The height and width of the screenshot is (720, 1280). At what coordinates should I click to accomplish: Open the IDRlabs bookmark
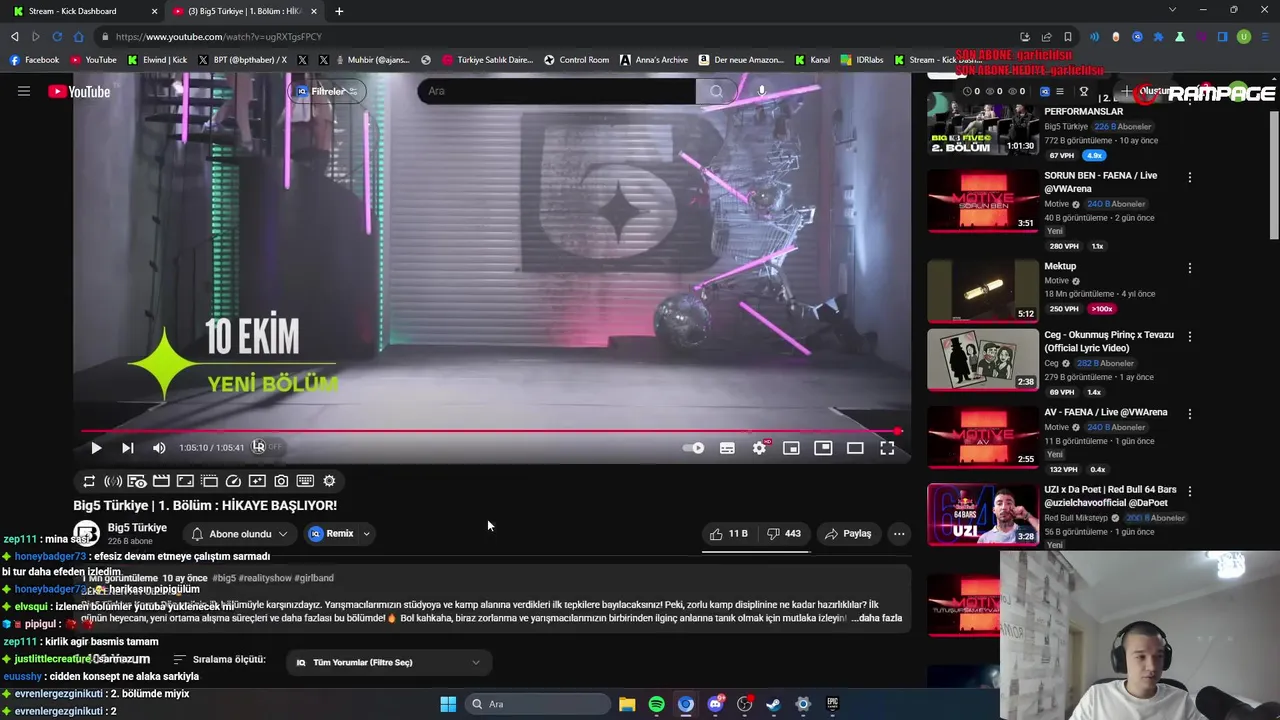point(862,60)
